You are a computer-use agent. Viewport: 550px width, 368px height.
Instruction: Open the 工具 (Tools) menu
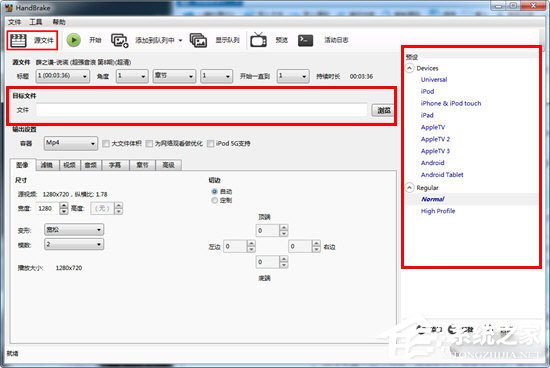point(35,22)
